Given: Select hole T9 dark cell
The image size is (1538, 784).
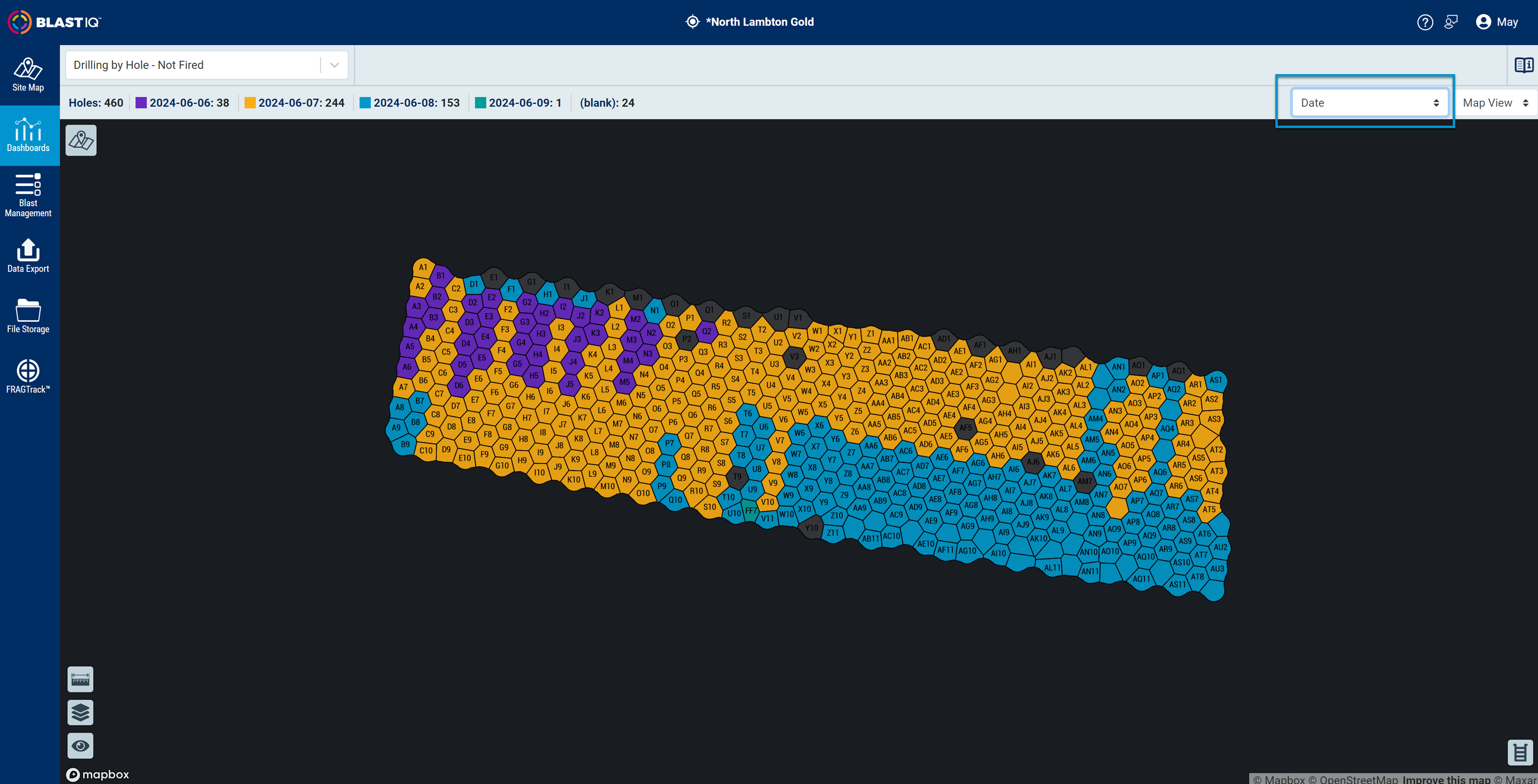Looking at the screenshot, I should pyautogui.click(x=737, y=477).
